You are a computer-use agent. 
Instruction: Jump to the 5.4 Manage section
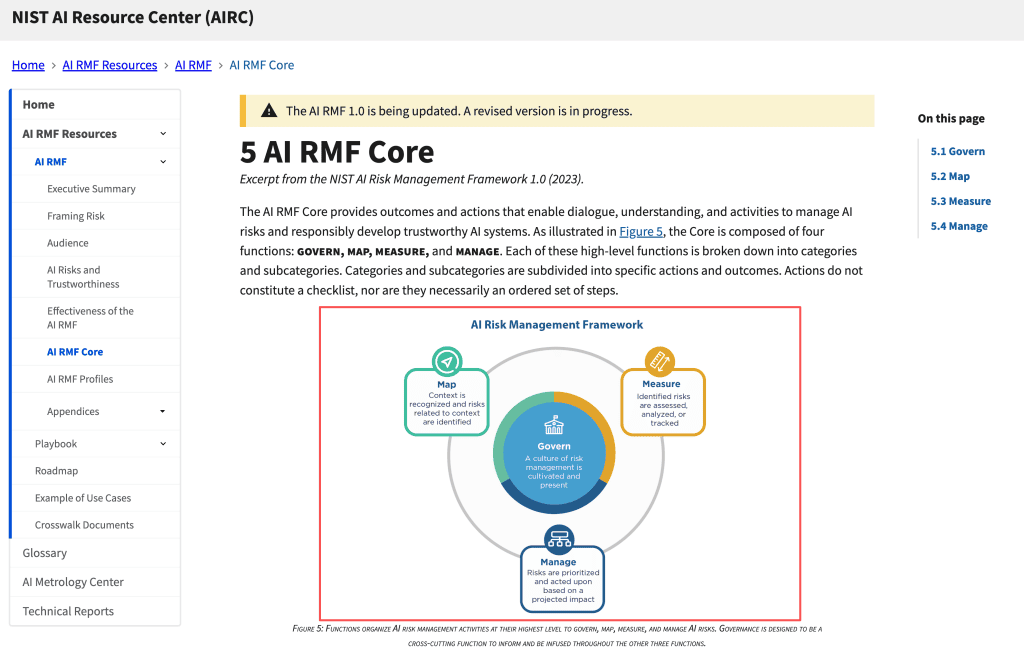click(959, 226)
